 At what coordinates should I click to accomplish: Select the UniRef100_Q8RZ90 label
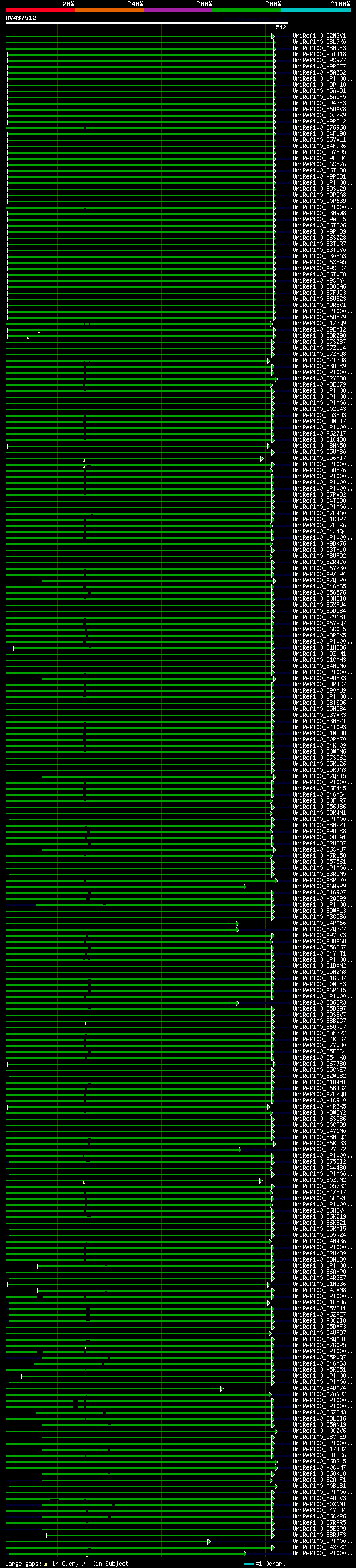click(x=319, y=336)
